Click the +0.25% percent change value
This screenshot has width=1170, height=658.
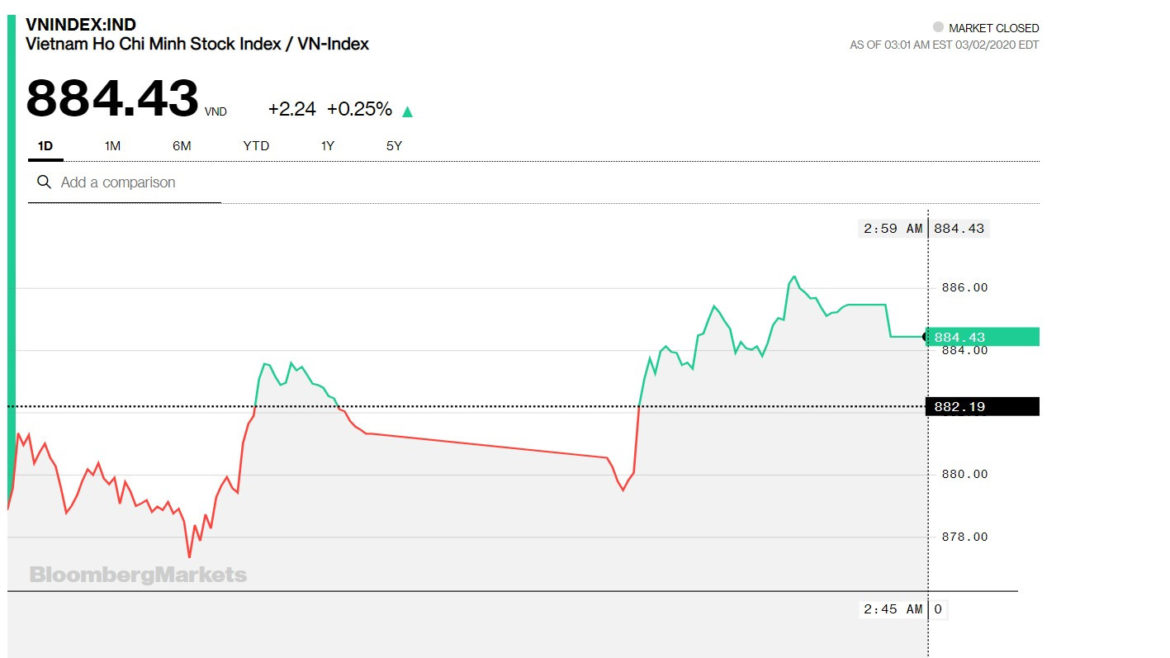pos(359,109)
